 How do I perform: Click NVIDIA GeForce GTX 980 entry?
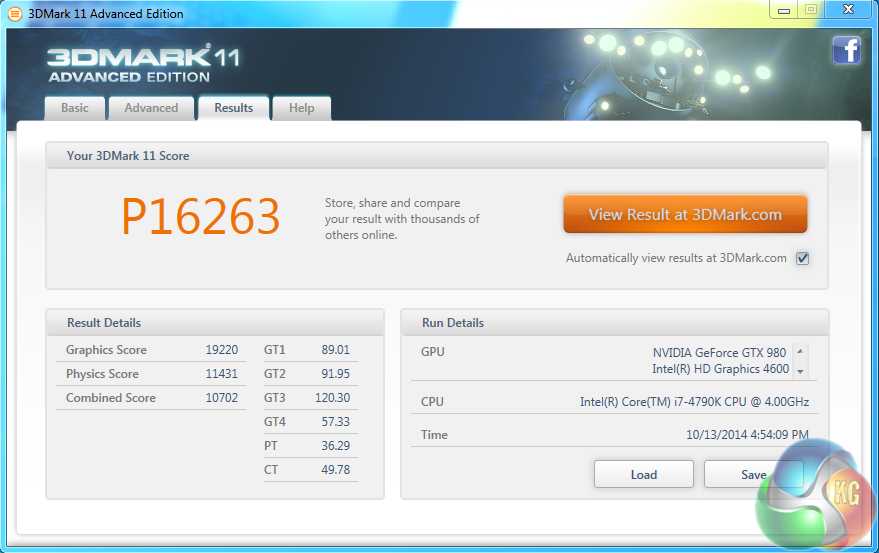click(x=719, y=352)
